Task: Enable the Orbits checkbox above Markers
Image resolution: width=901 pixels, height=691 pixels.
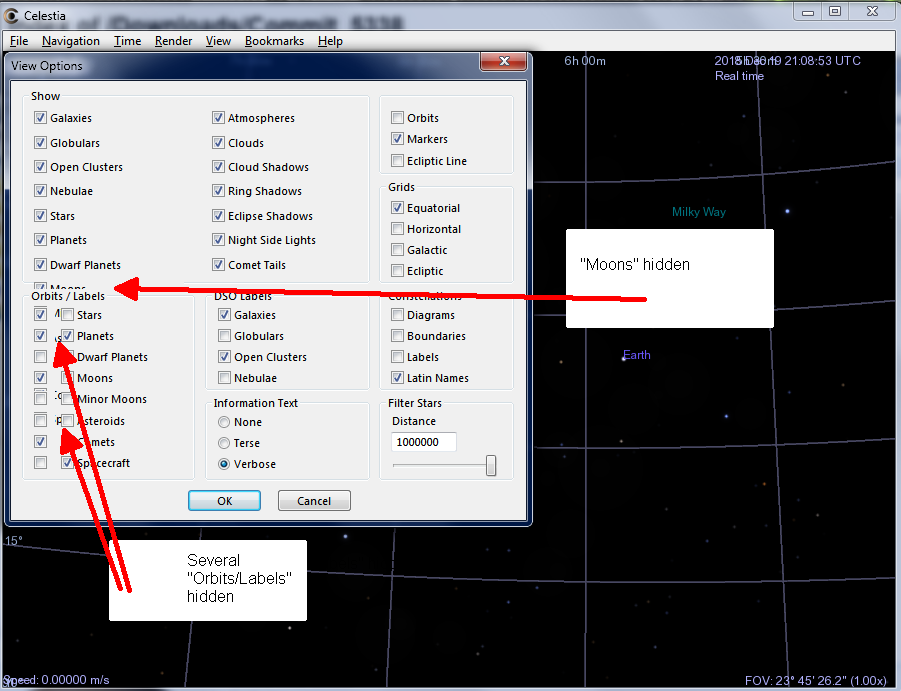Action: point(397,118)
